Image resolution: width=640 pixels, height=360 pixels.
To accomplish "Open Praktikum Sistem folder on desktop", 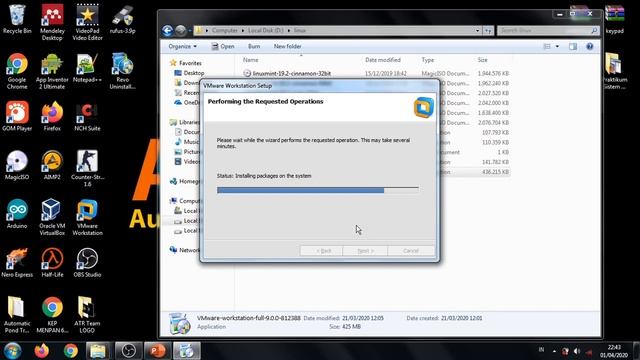I will coord(615,71).
